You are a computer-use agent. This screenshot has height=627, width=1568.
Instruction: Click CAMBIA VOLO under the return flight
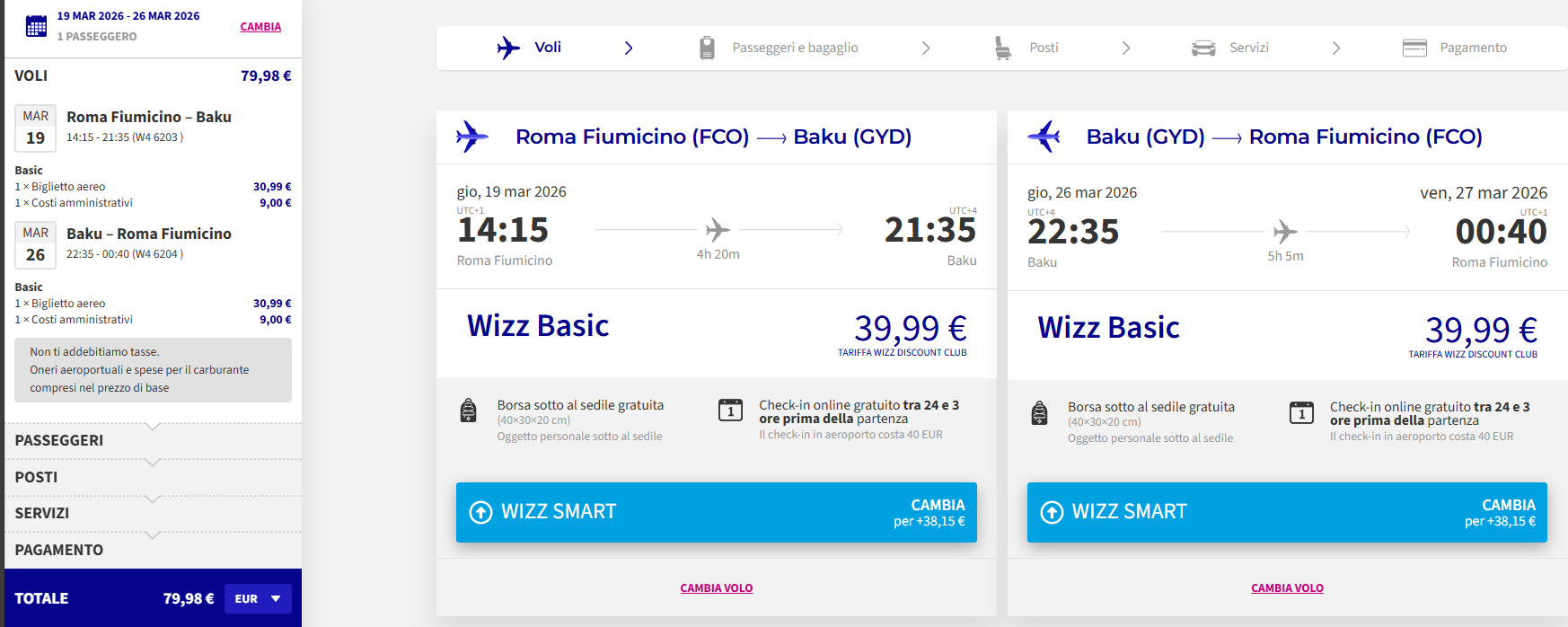[x=1287, y=588]
